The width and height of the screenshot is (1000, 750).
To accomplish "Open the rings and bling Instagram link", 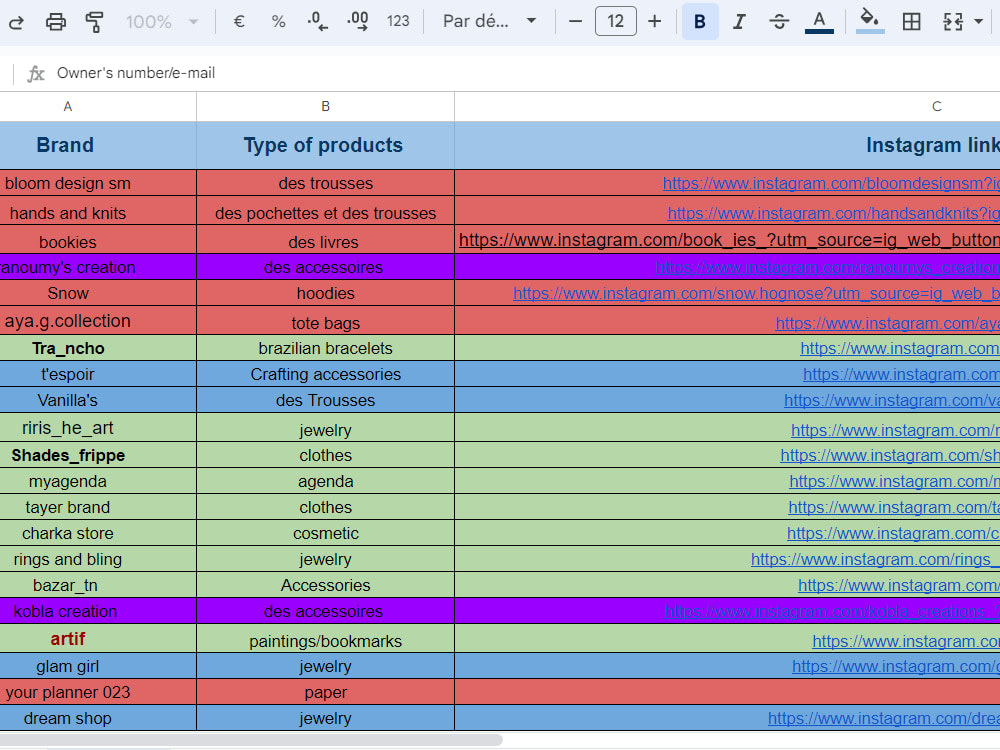I will (x=875, y=559).
